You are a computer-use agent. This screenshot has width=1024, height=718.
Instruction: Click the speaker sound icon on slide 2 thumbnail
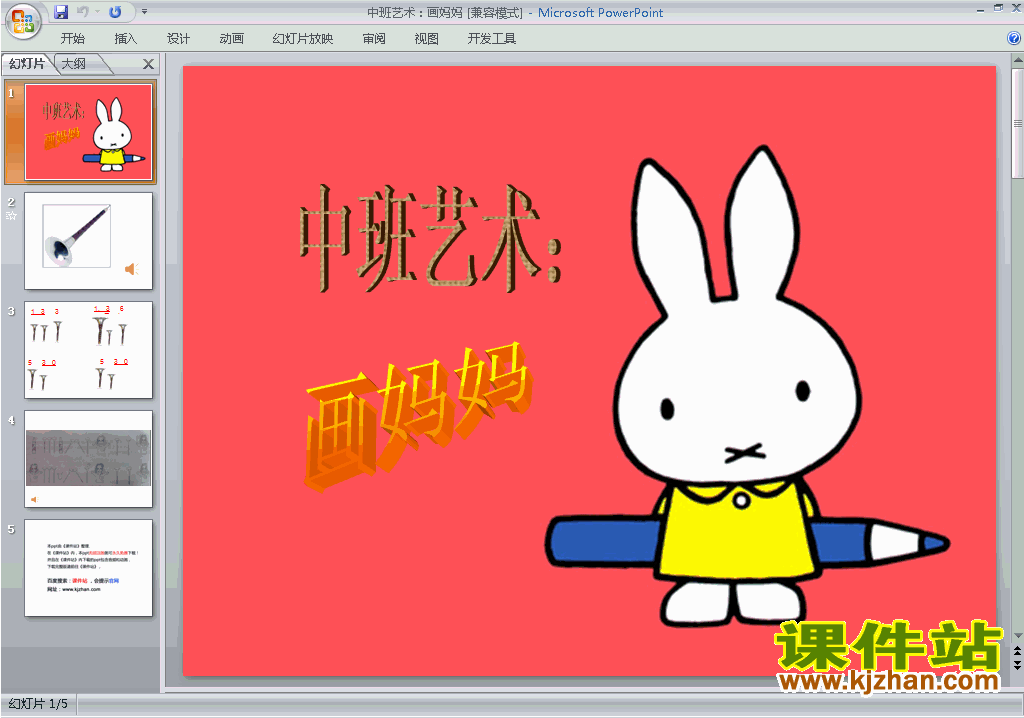pyautogui.click(x=132, y=269)
